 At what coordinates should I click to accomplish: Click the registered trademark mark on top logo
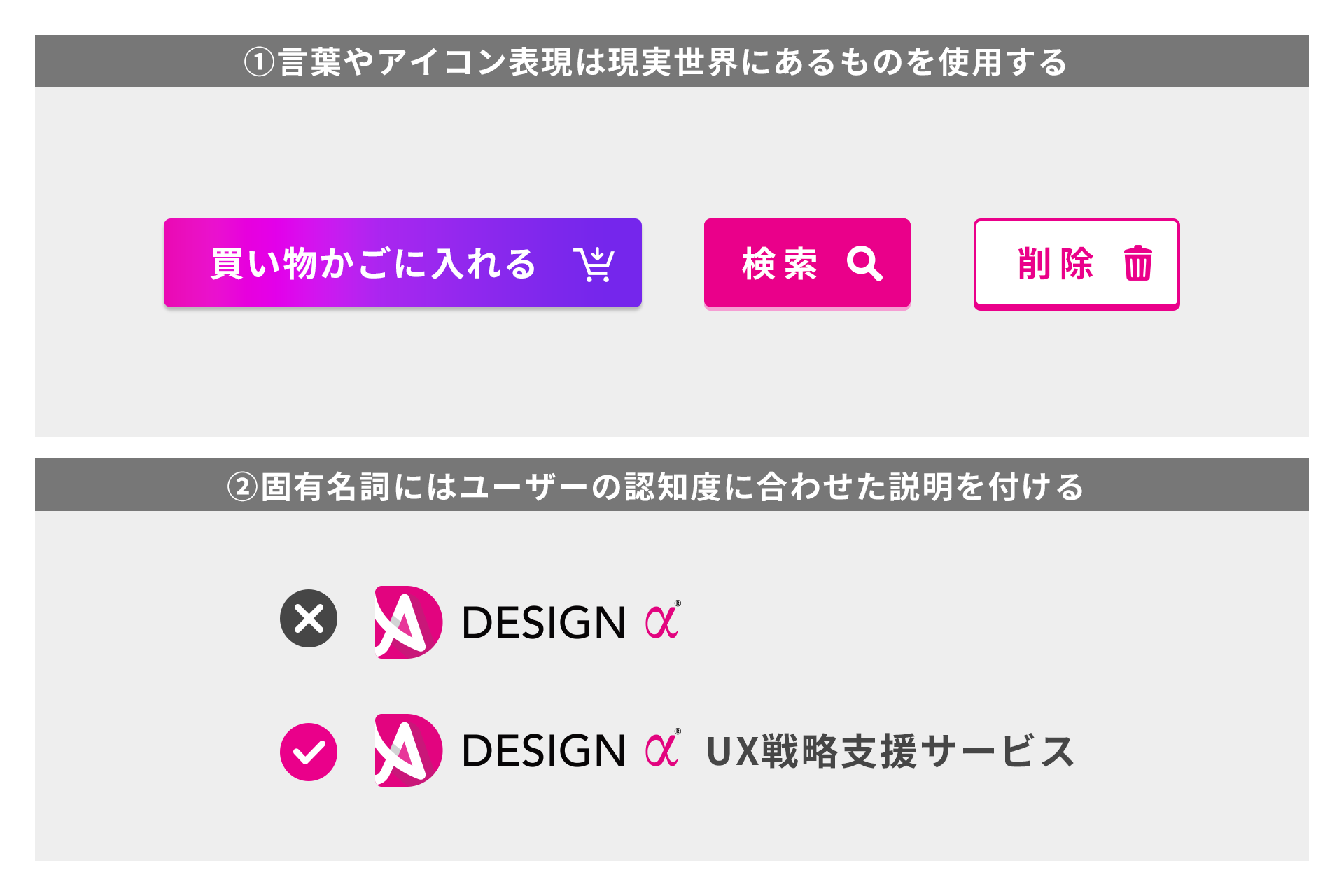[678, 603]
